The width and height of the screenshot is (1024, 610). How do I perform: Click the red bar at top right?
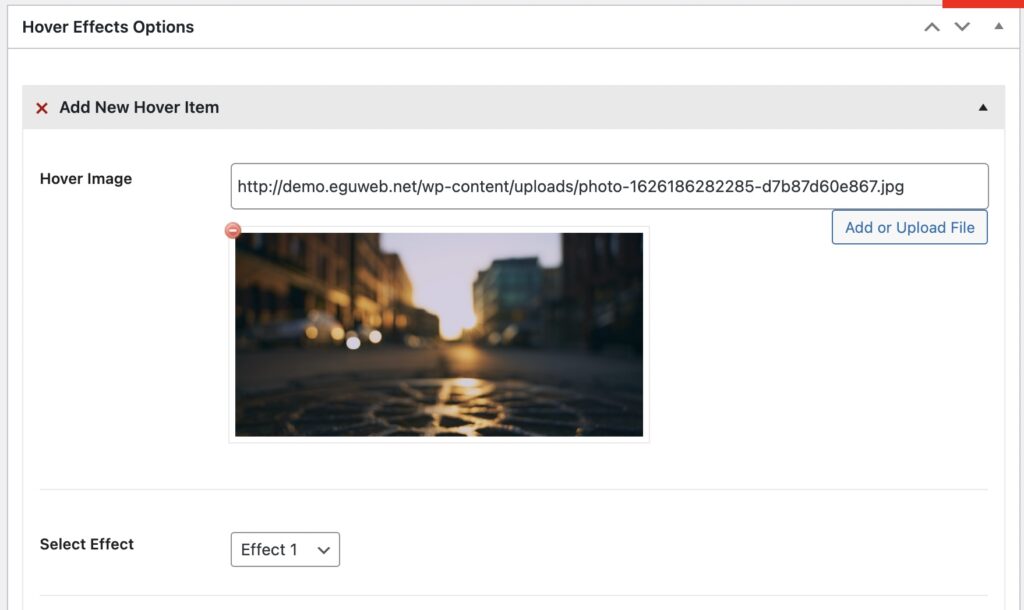(982, 3)
